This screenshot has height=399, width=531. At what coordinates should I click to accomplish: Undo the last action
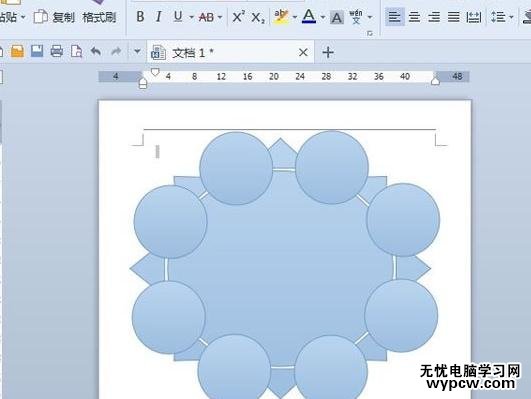pos(96,51)
